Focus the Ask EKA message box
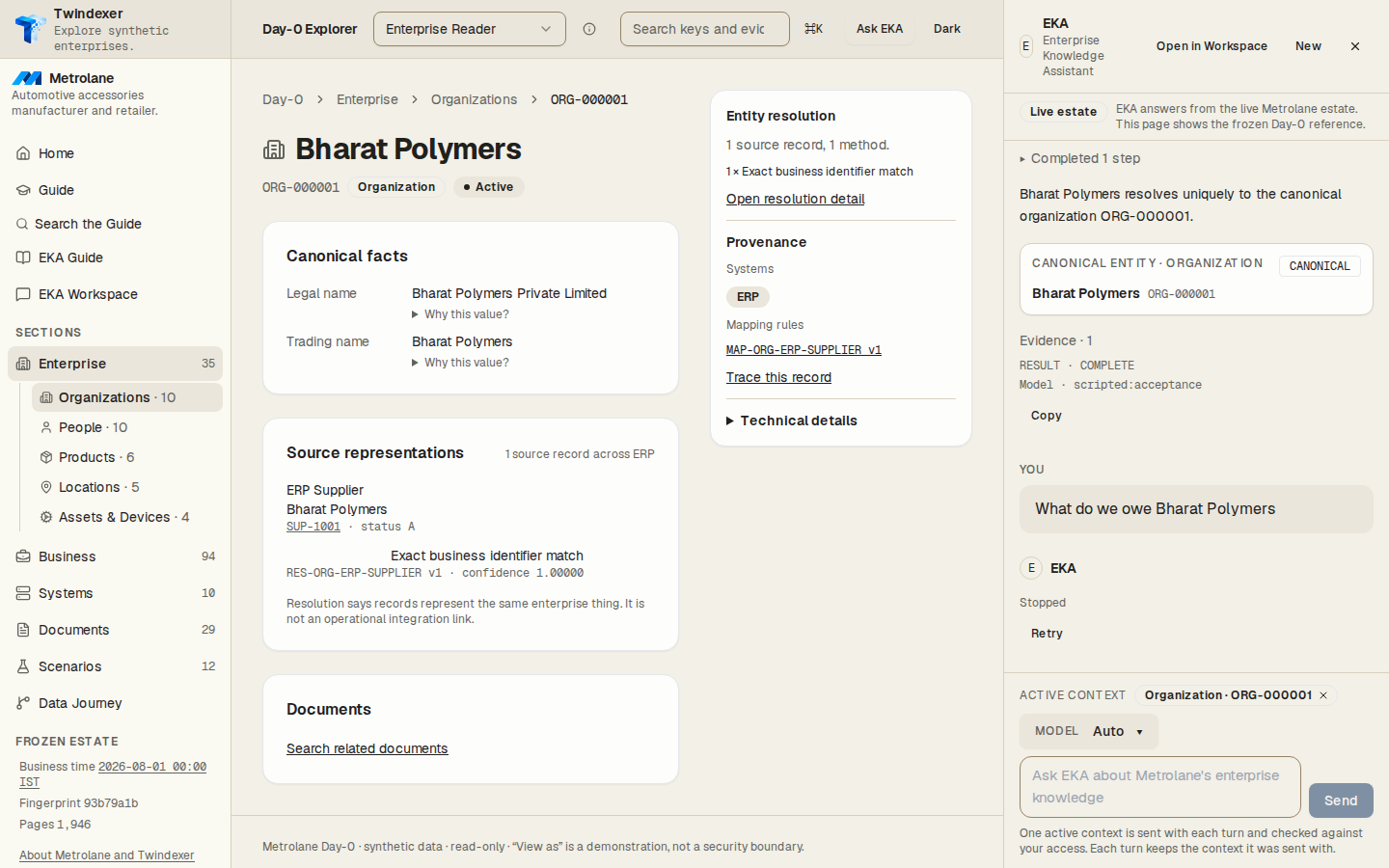1389x868 pixels. click(1159, 787)
